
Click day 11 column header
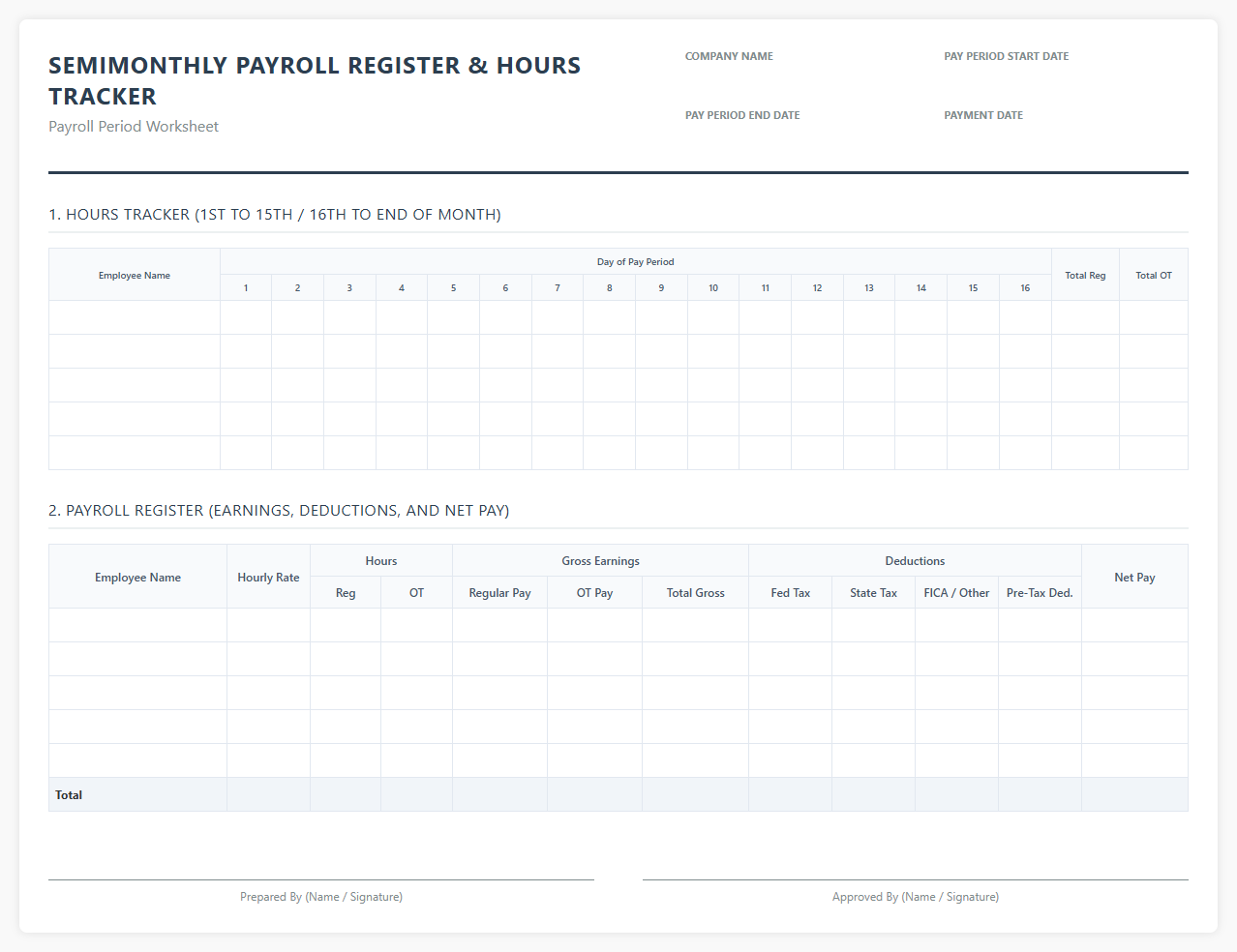766,288
